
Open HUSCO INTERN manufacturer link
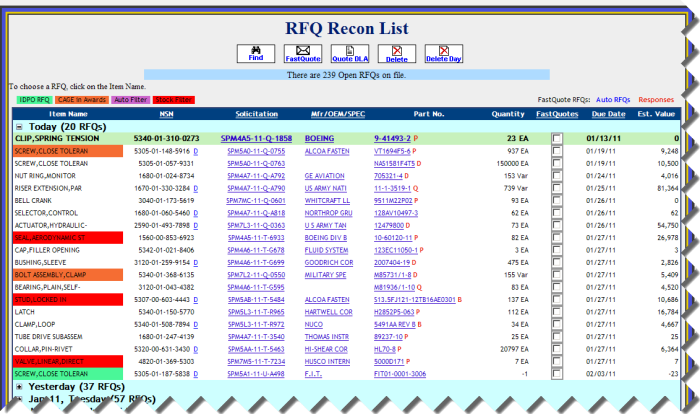coord(327,361)
